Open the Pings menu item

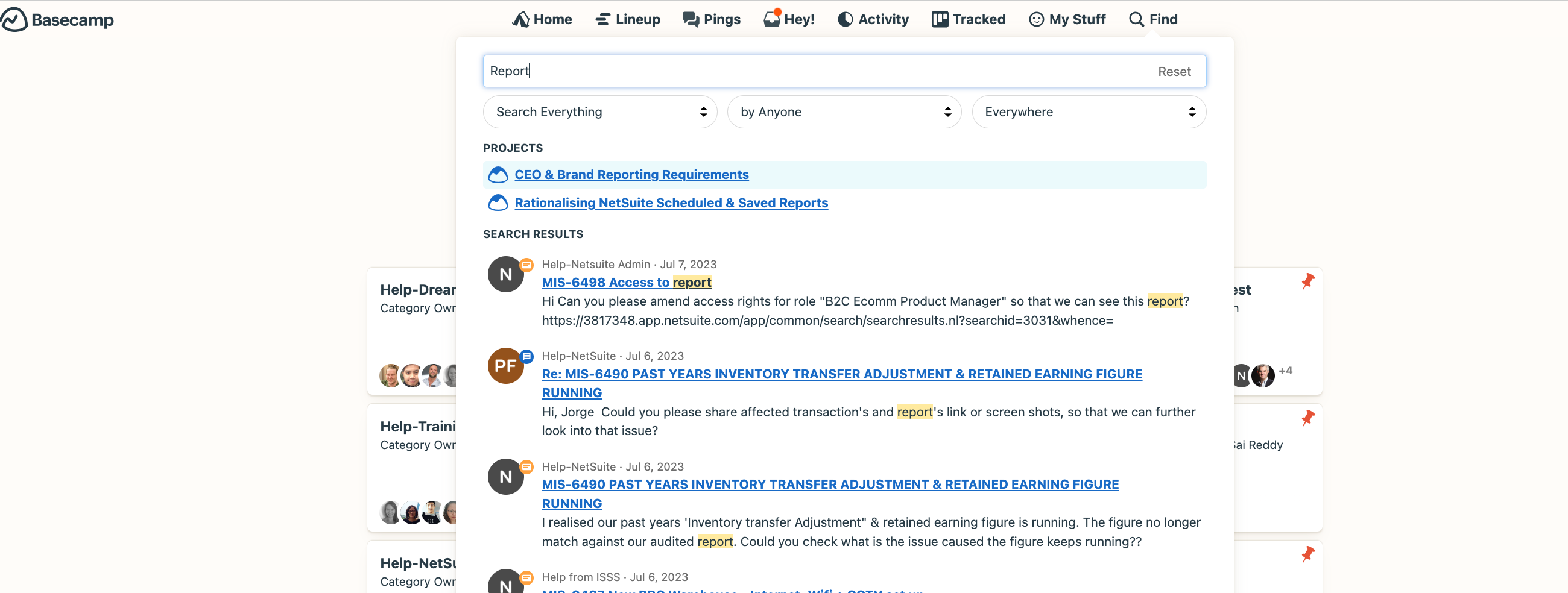[712, 19]
